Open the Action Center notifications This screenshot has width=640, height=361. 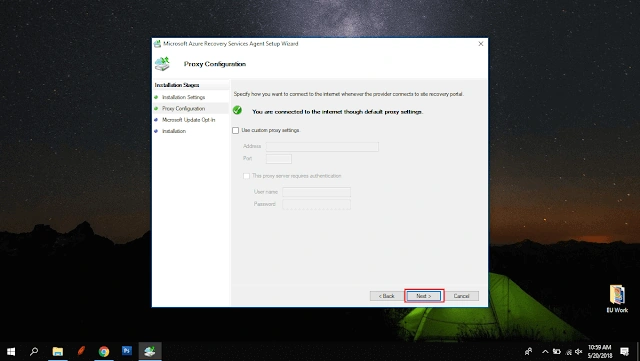coord(624,352)
